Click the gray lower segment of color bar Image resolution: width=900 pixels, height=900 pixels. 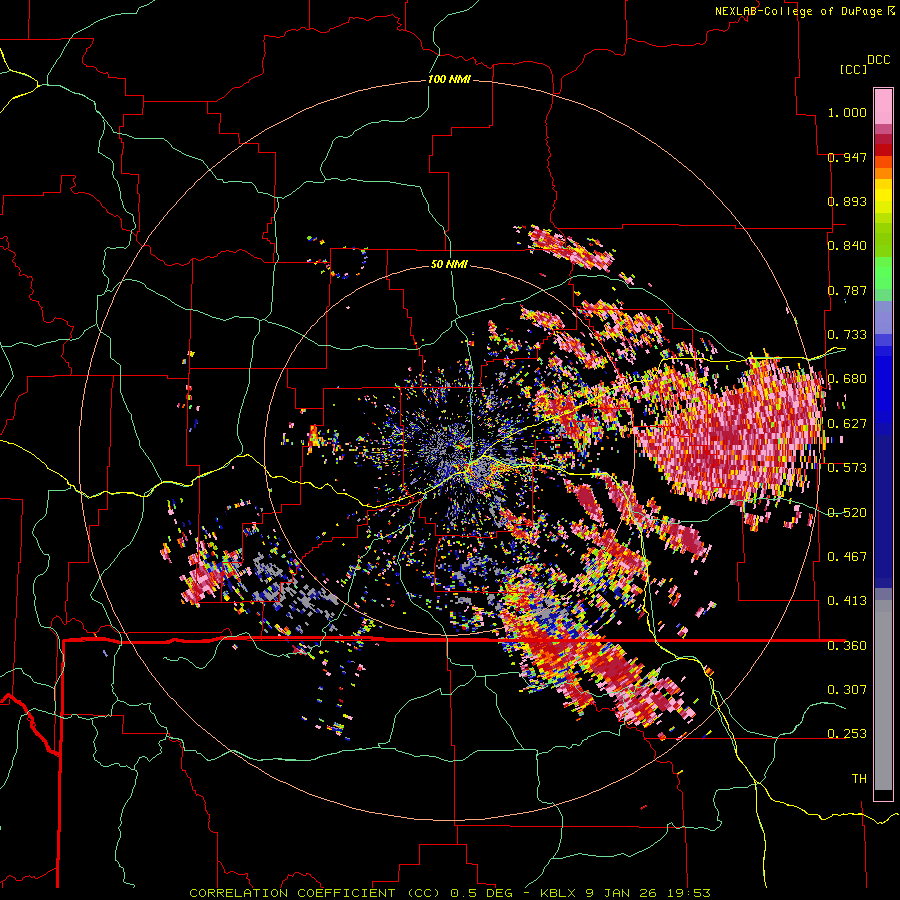883,695
